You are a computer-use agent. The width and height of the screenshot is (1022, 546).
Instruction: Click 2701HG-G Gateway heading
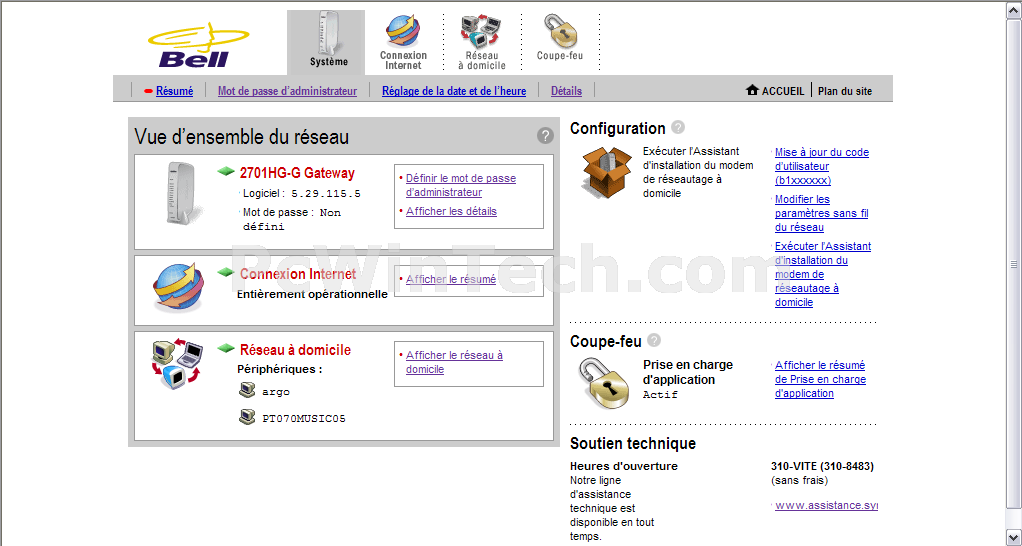297,173
